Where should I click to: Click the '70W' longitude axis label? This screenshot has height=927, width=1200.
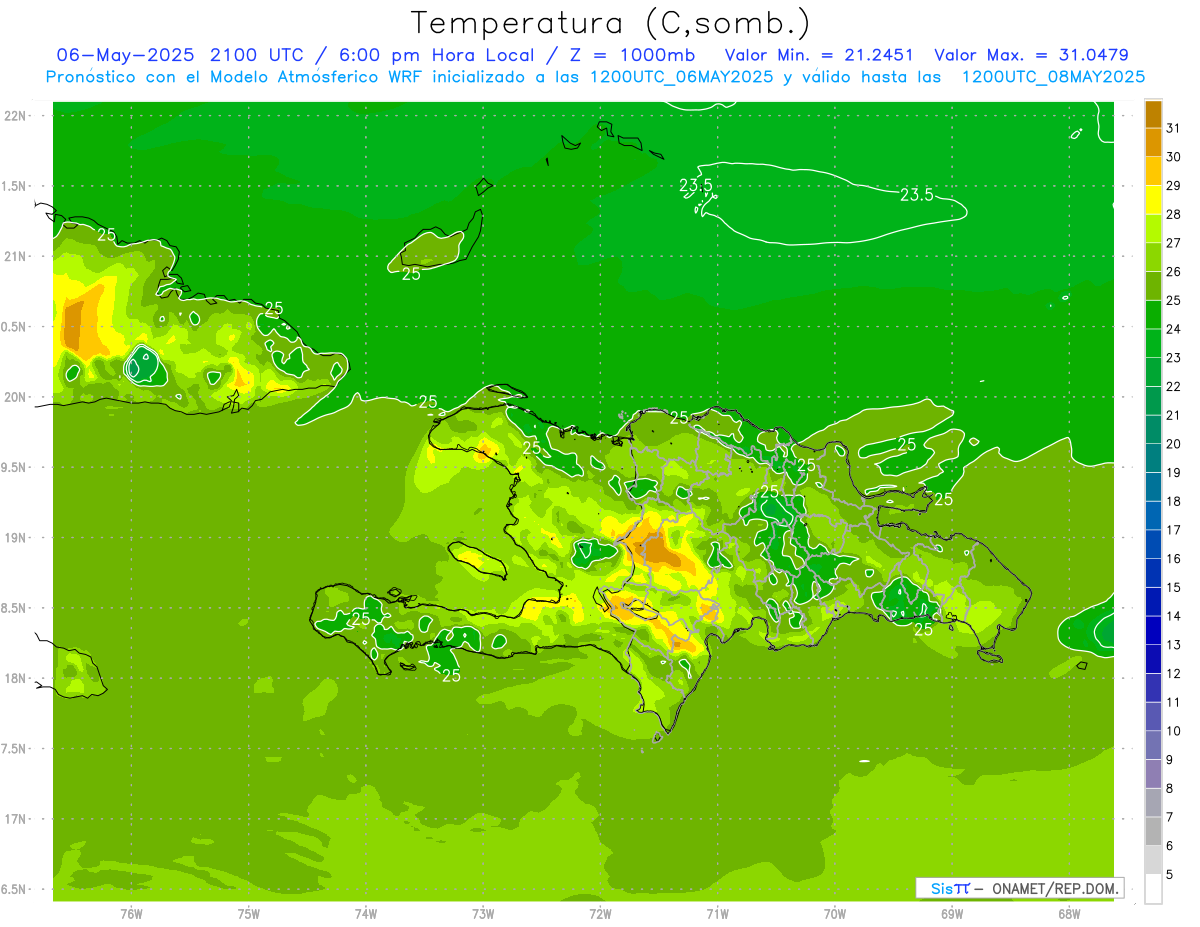[835, 913]
